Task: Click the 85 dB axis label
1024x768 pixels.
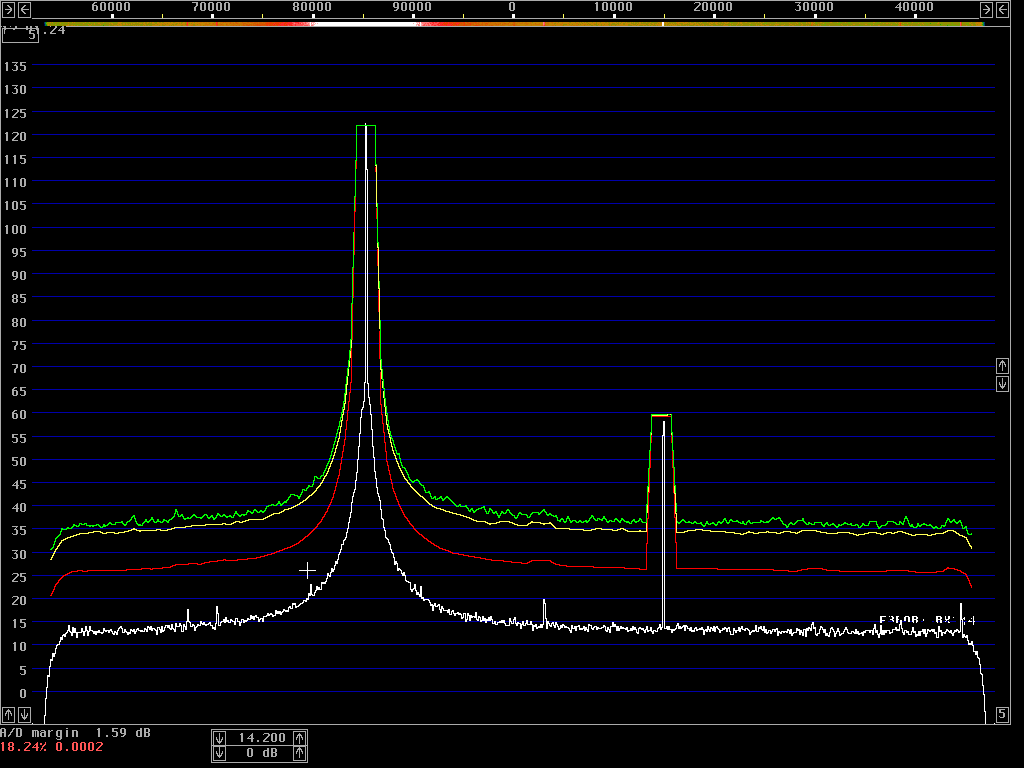Action: (19, 299)
